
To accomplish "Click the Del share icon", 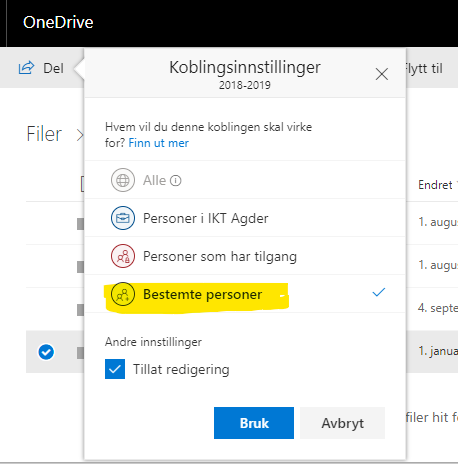I will tap(26, 68).
